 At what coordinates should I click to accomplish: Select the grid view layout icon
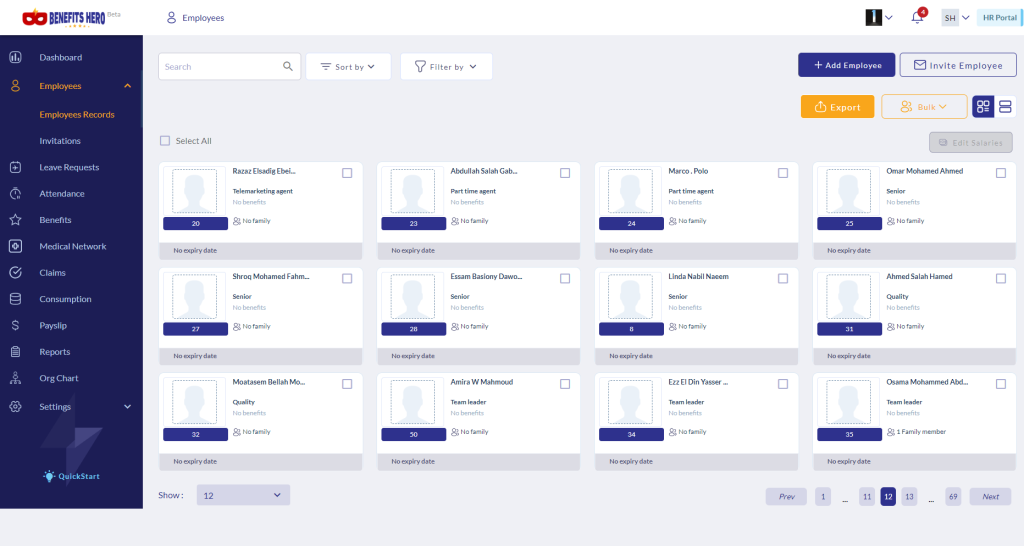(983, 107)
